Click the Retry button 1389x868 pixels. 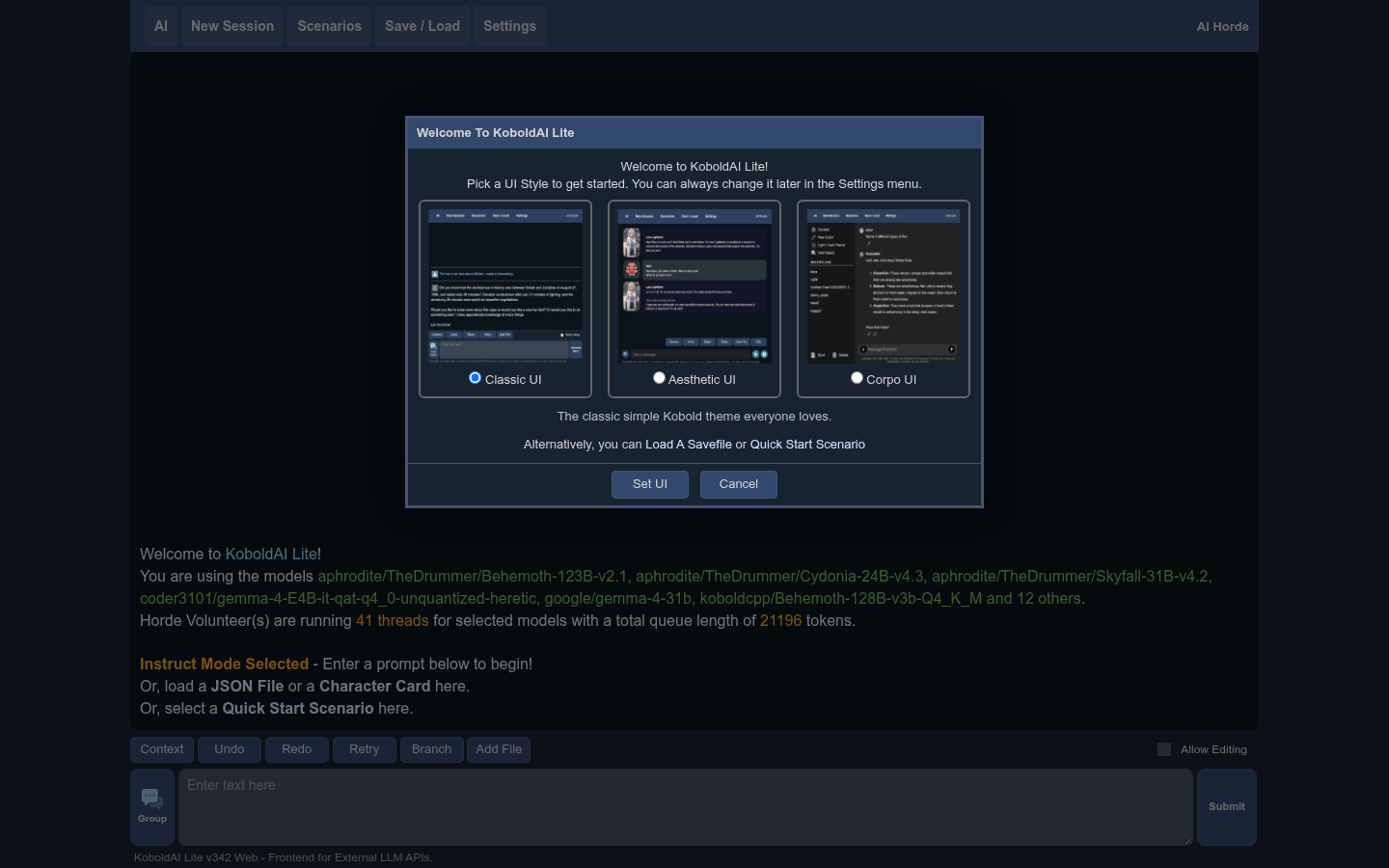coord(365,749)
